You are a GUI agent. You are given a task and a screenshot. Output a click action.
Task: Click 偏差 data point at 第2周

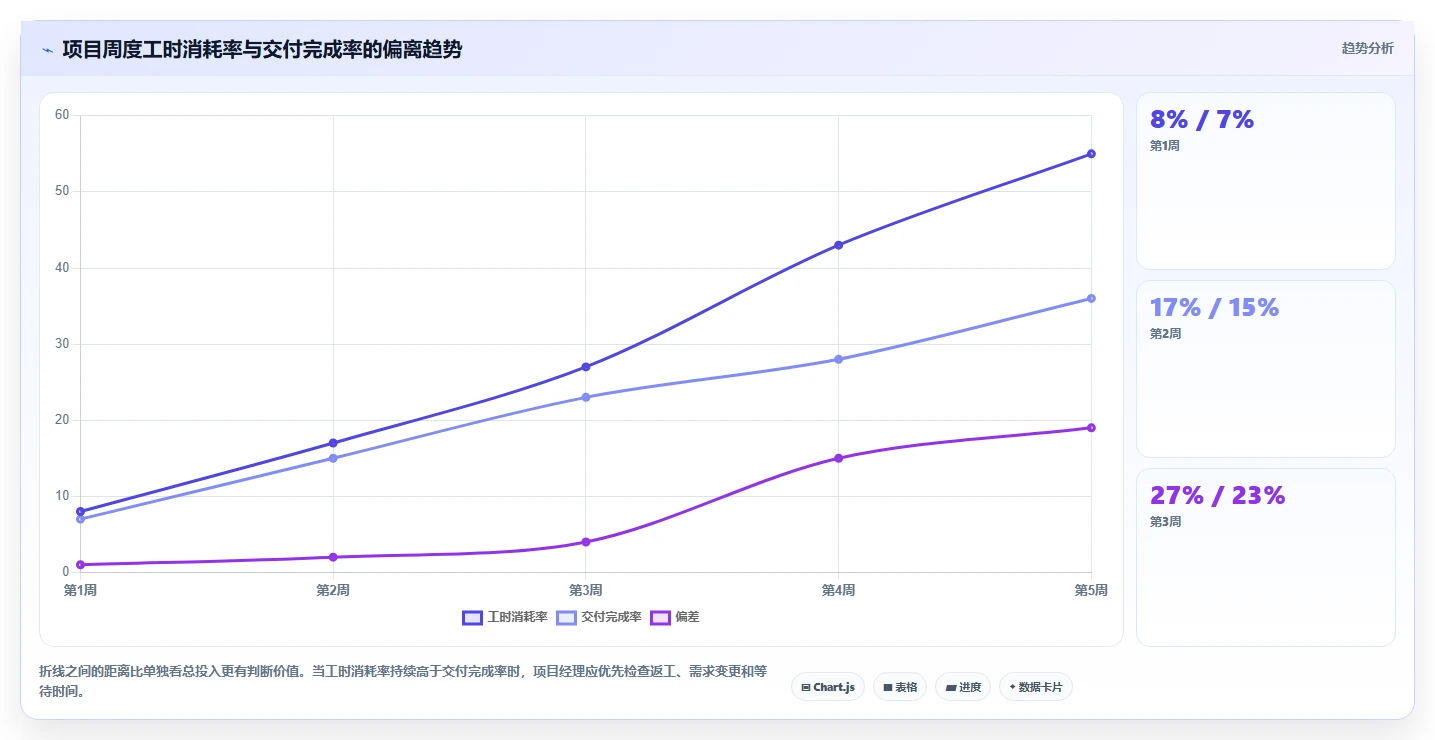pyautogui.click(x=333, y=557)
